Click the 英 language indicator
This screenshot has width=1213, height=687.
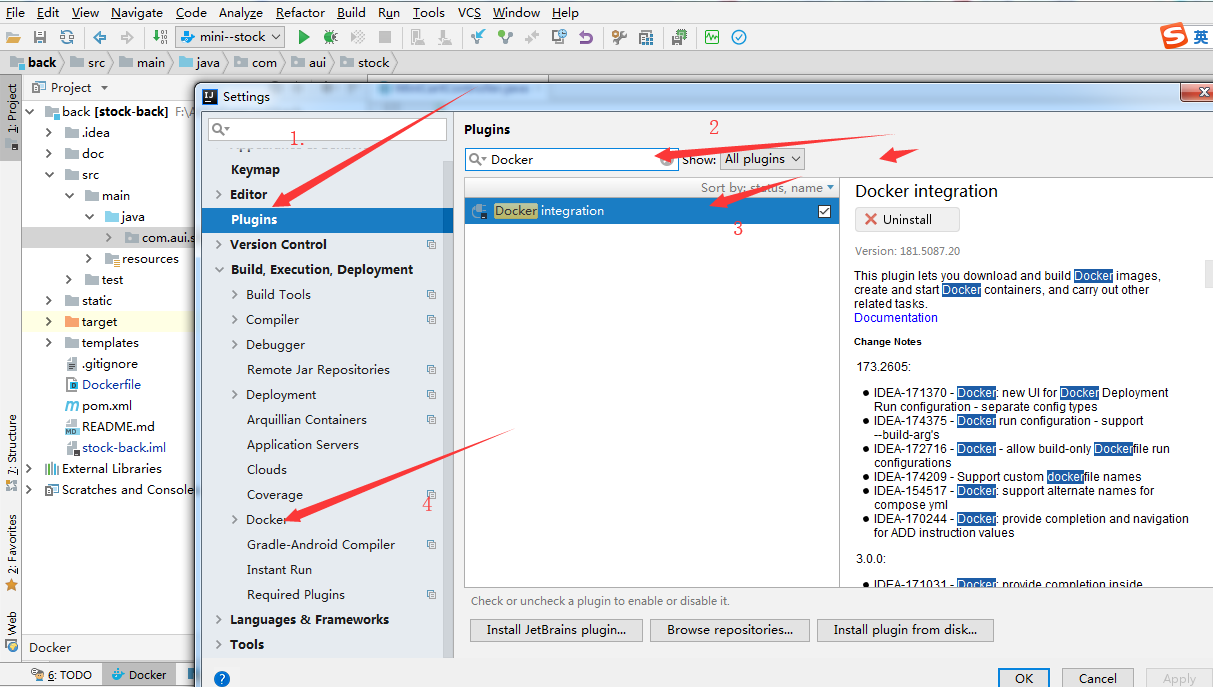point(1200,37)
